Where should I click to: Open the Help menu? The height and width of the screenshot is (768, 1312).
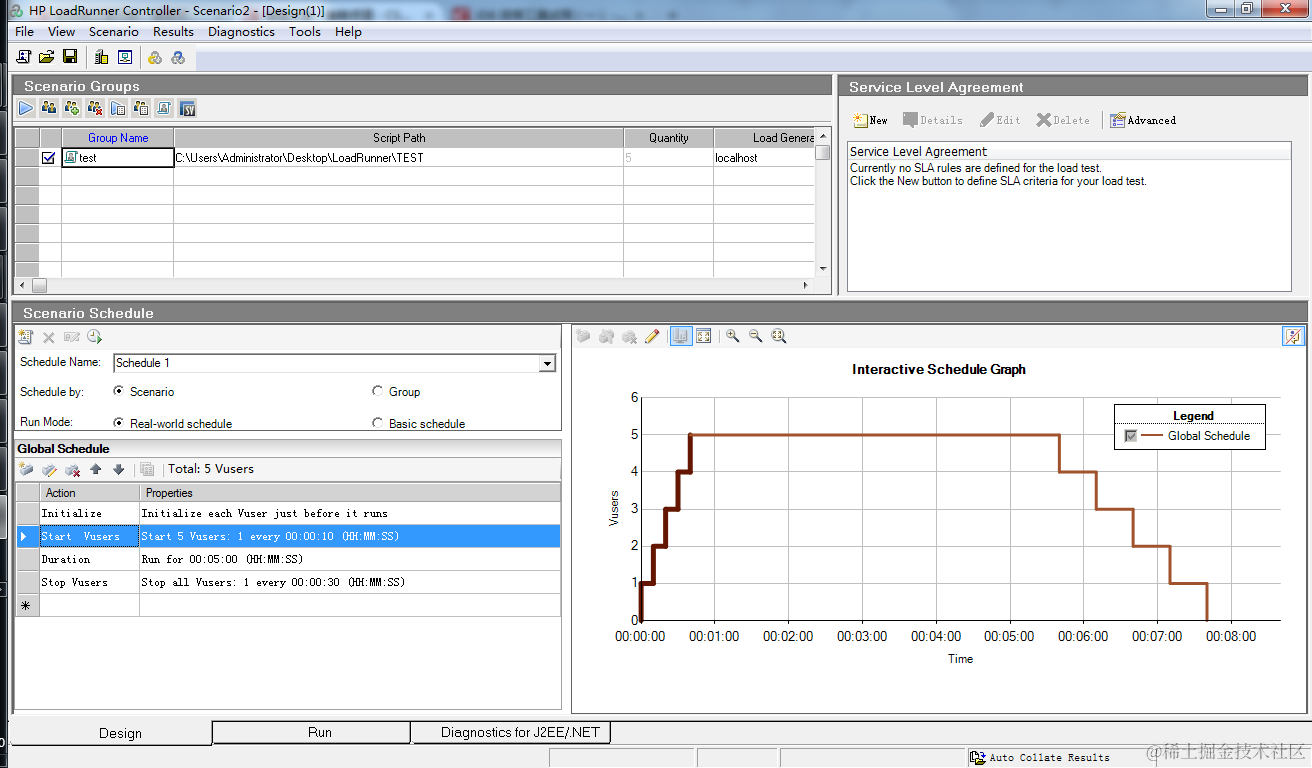(349, 32)
